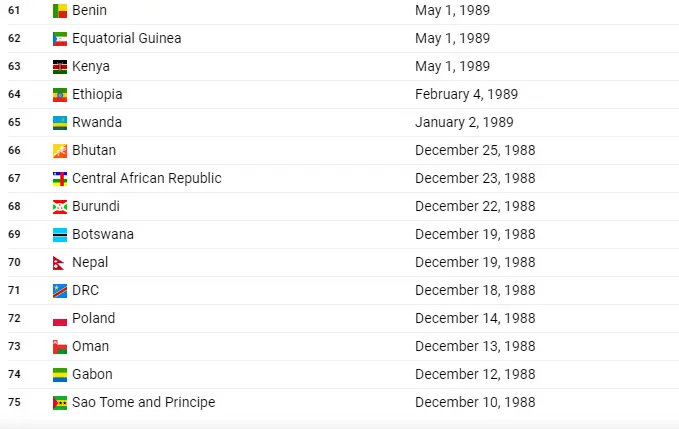
Task: Click the Sao Tome and Principe flag
Action: [60, 403]
